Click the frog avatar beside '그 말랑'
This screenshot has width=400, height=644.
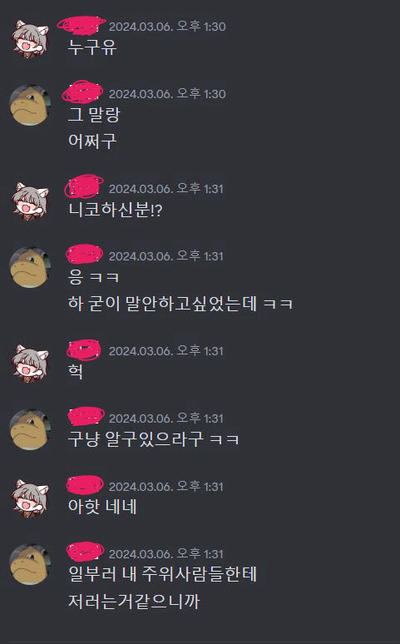pos(30,105)
